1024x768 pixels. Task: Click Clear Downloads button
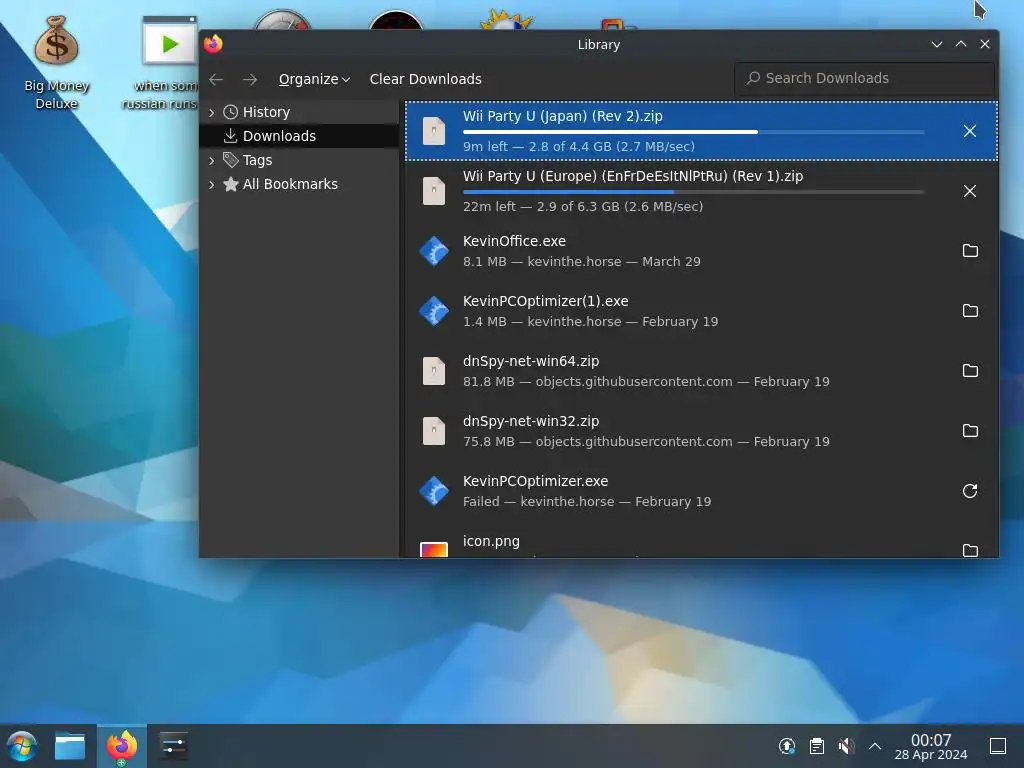coord(426,79)
